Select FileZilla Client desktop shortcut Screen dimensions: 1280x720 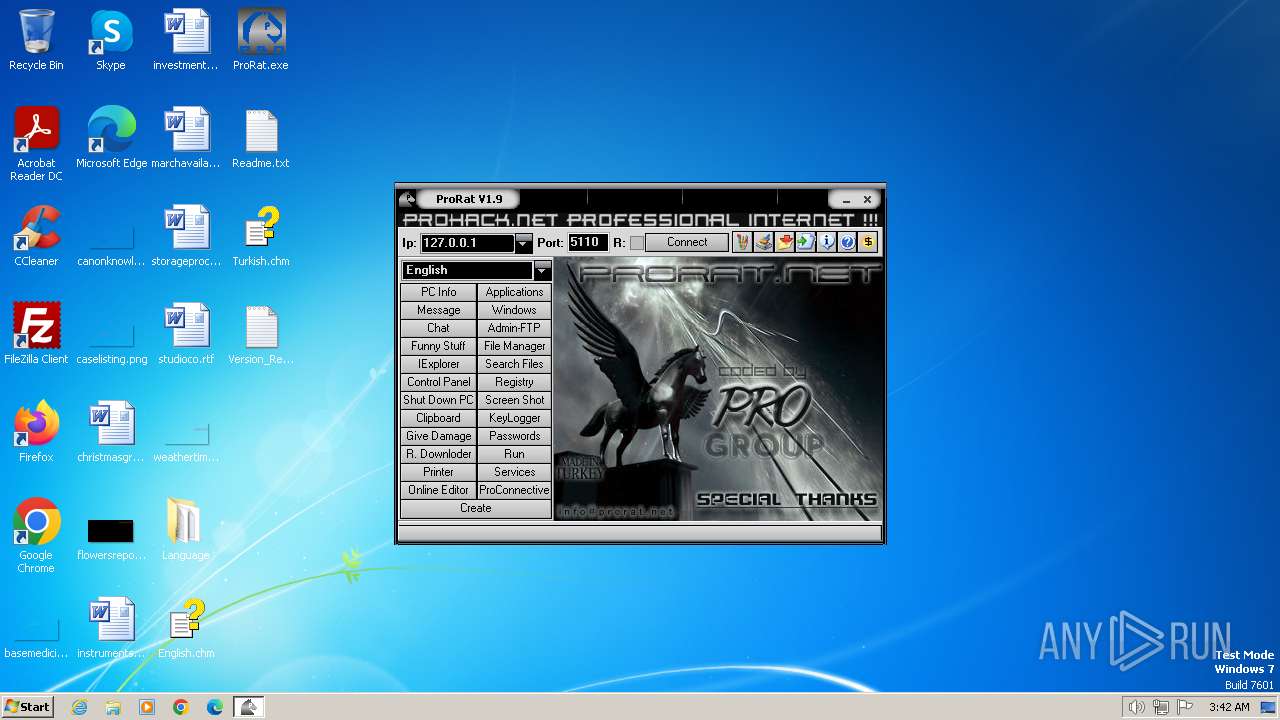click(x=36, y=334)
